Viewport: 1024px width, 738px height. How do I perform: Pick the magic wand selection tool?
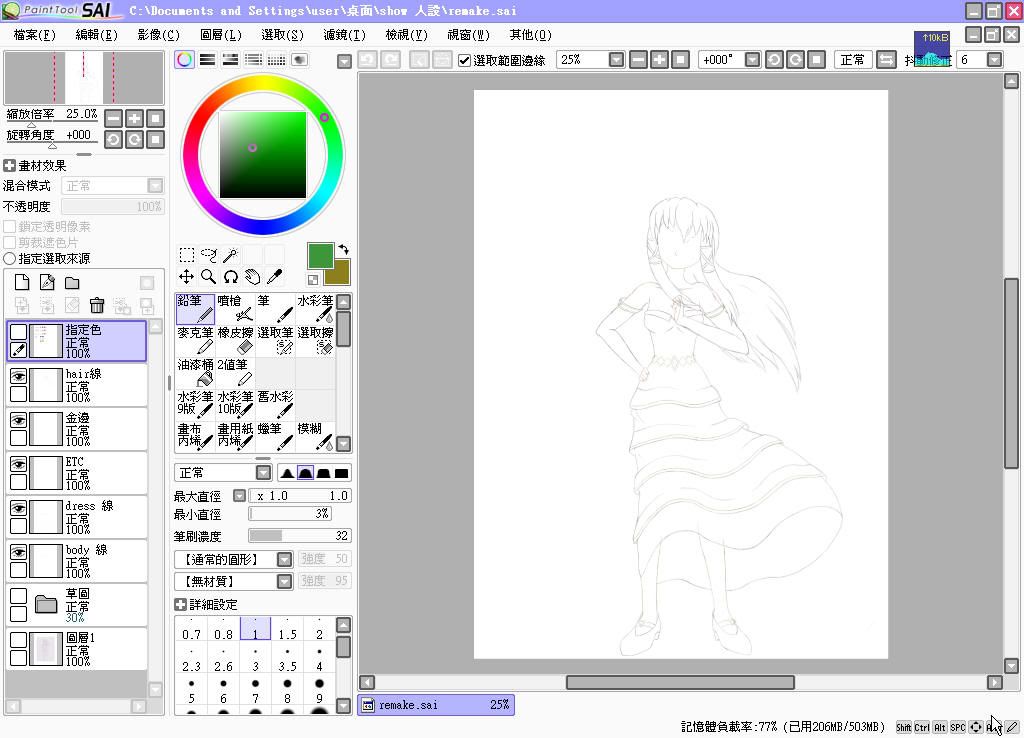coord(230,255)
